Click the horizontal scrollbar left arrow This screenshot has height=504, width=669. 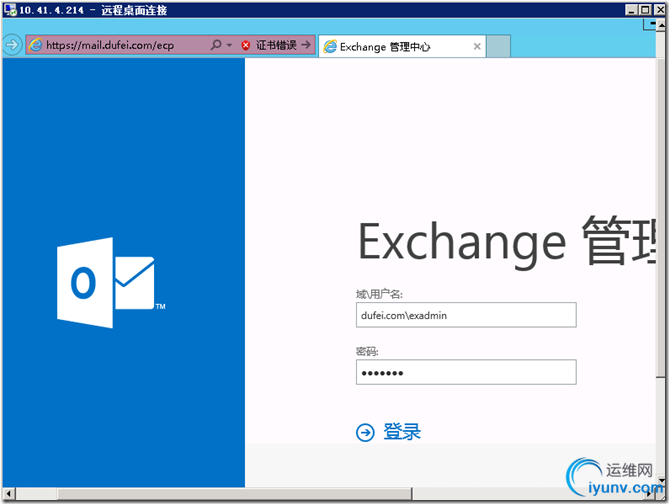pyautogui.click(x=8, y=494)
